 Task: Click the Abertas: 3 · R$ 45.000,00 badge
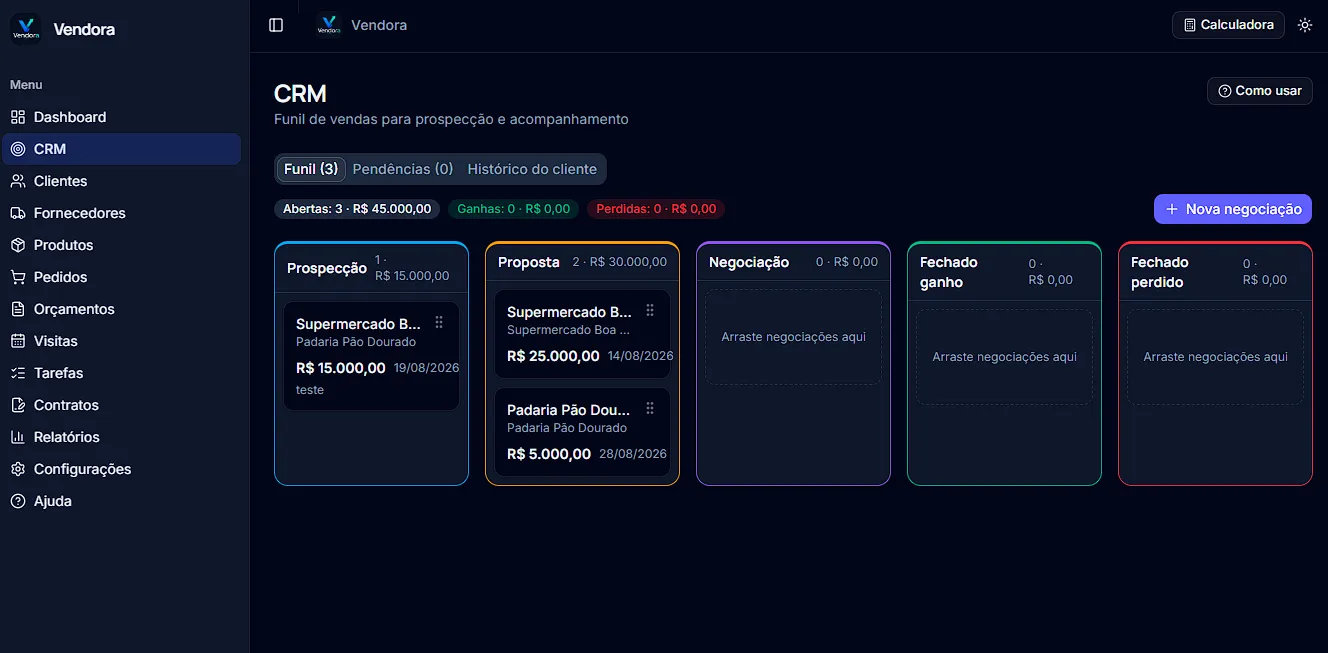click(357, 209)
